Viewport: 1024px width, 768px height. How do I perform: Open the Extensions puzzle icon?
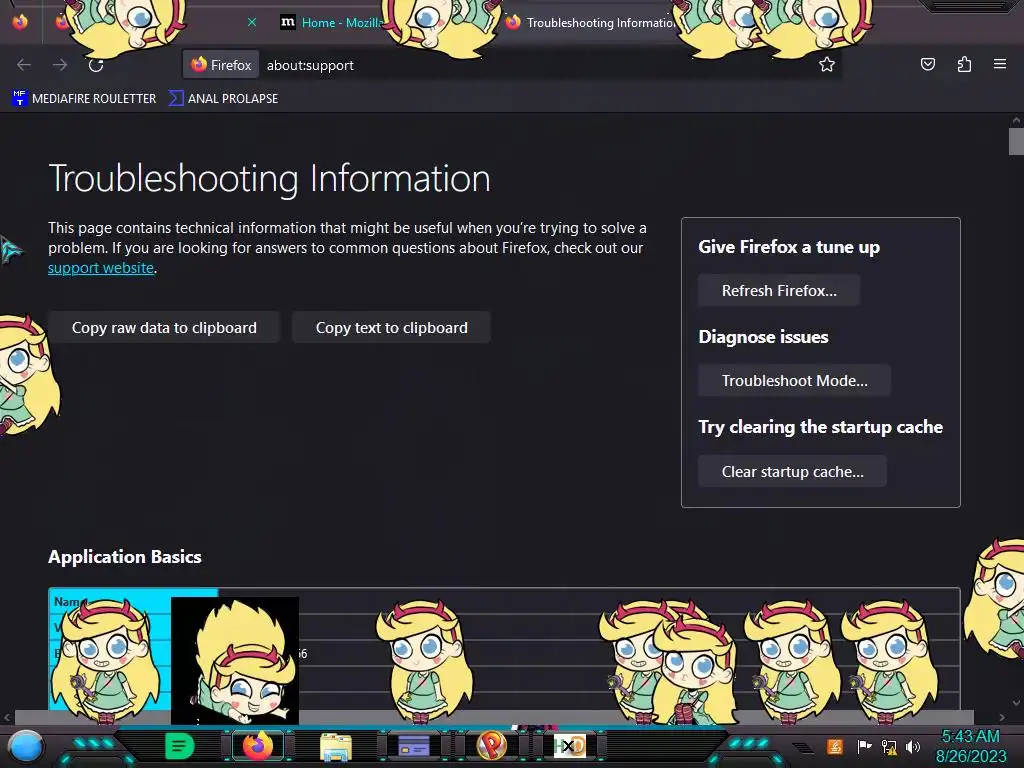click(964, 64)
